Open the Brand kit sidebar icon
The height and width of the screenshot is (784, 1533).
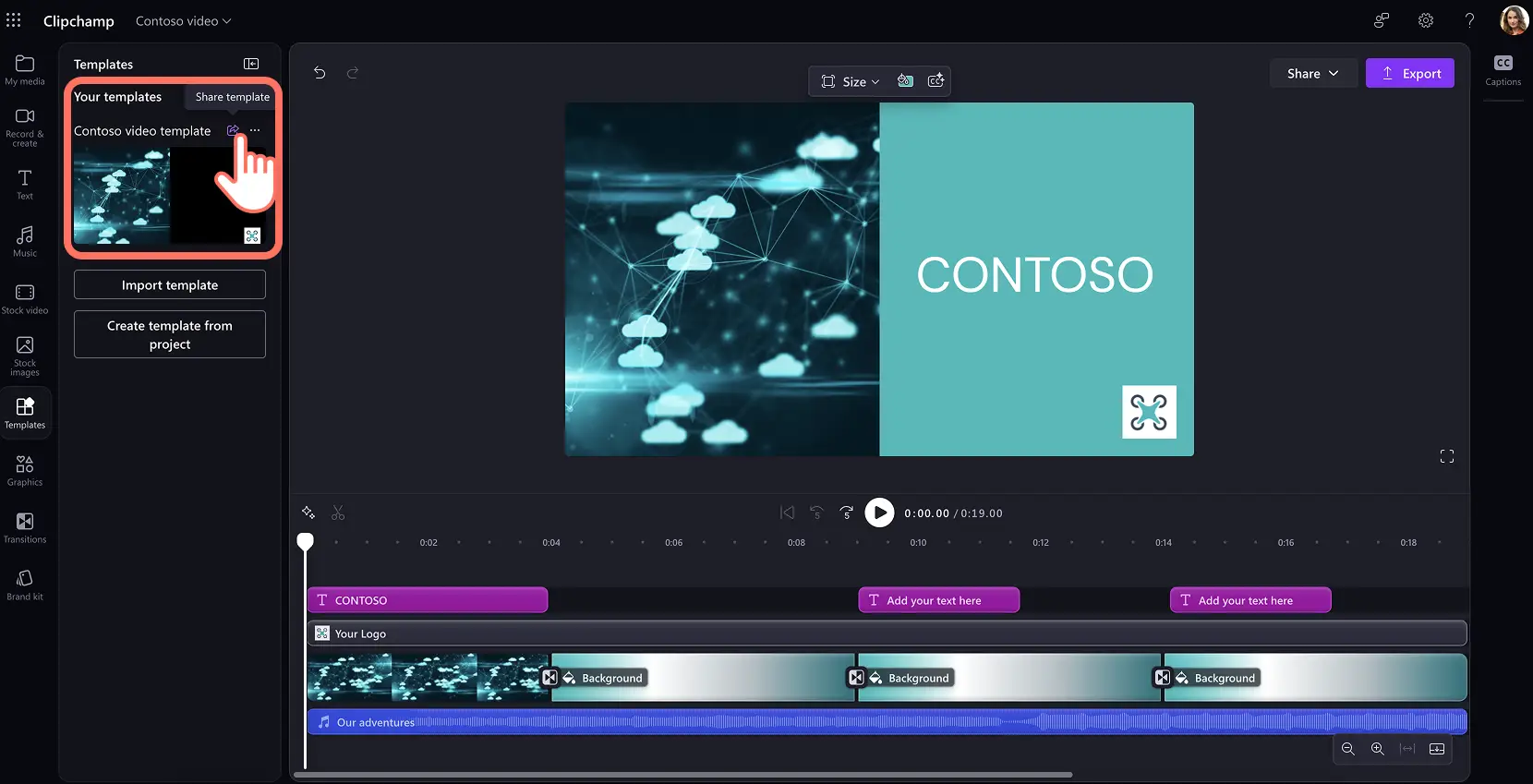[x=25, y=585]
